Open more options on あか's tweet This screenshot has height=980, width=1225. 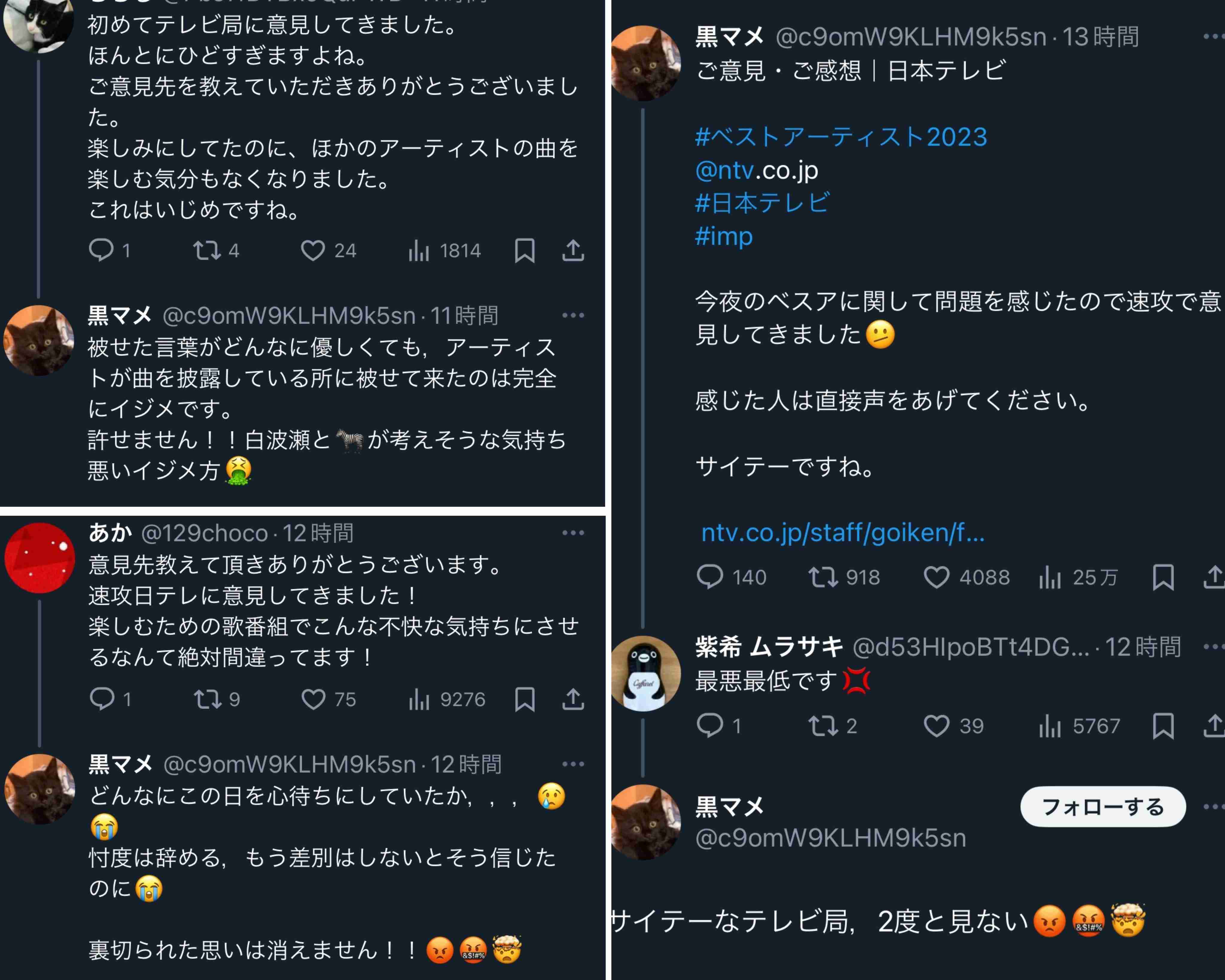573,533
